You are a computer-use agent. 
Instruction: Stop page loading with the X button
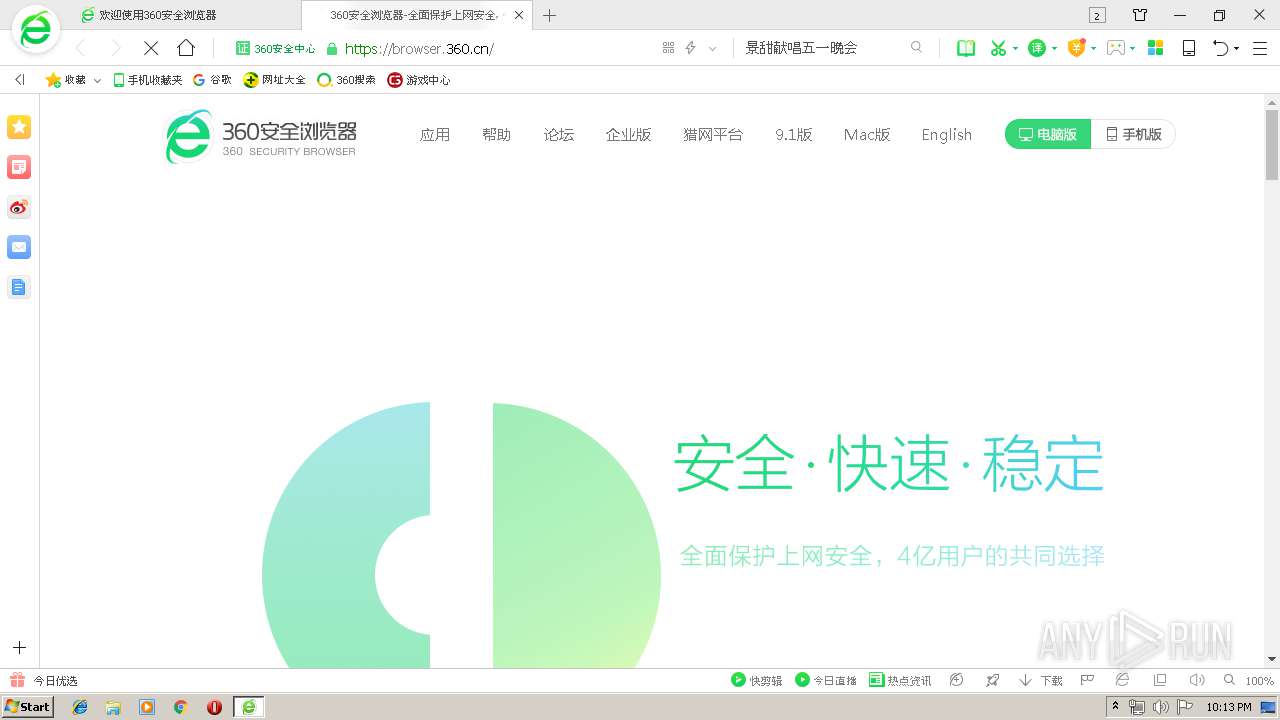point(151,48)
